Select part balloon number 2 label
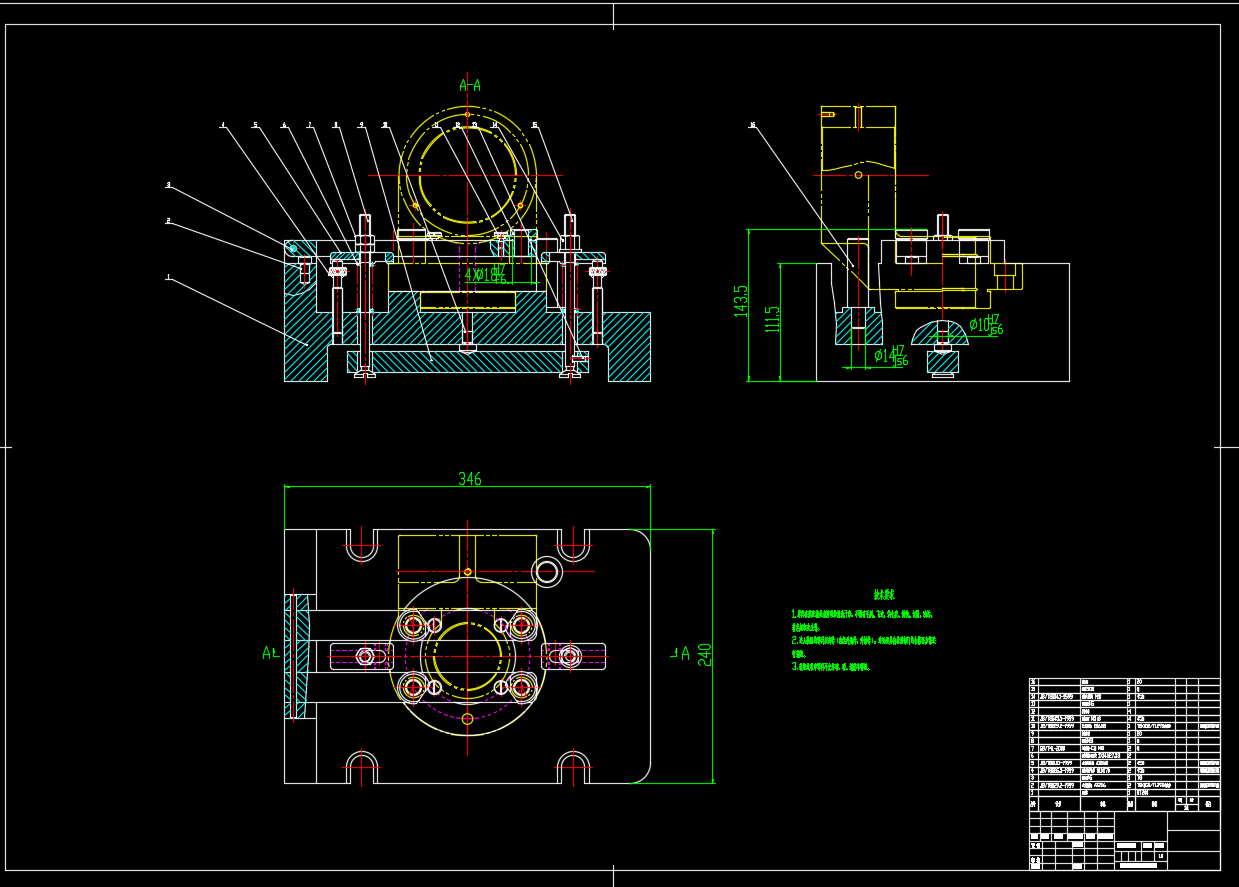 (168, 221)
